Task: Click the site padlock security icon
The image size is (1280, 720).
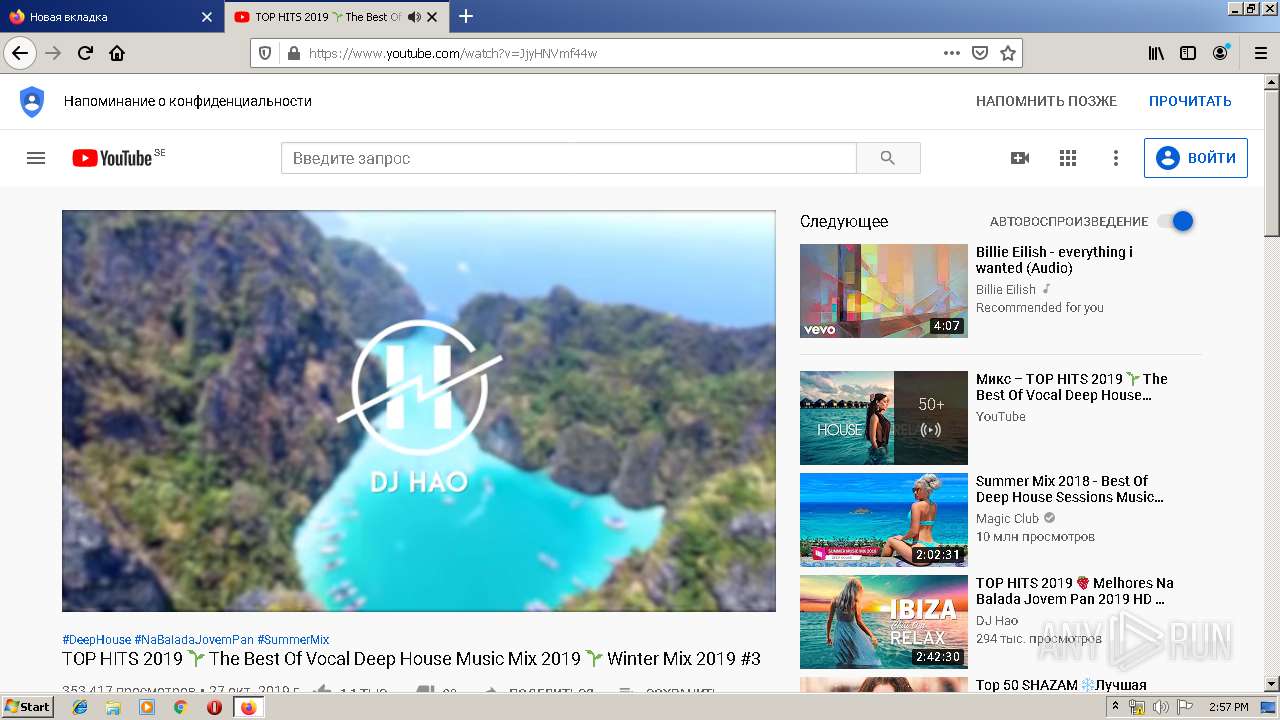Action: coord(293,53)
